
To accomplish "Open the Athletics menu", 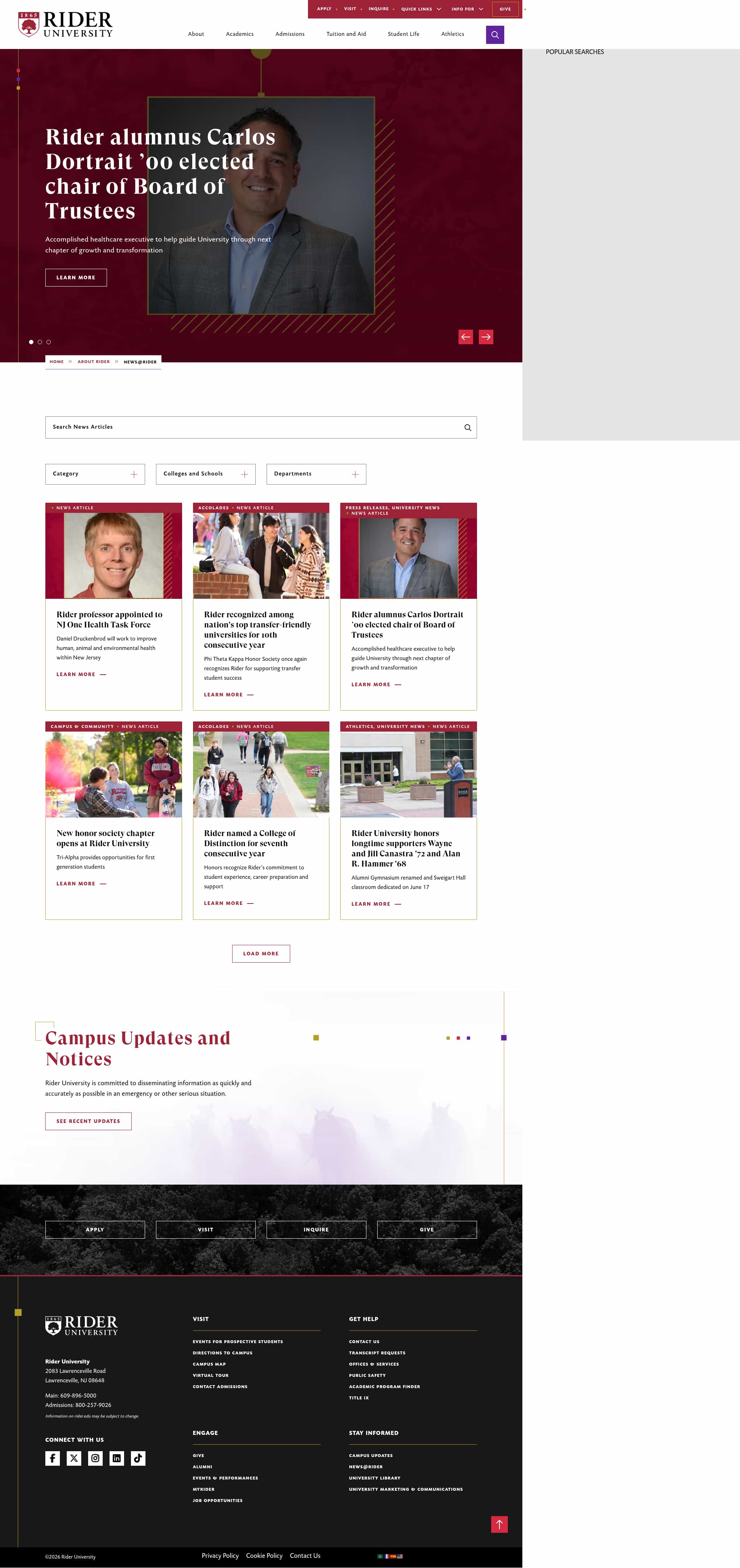I will pos(453,34).
